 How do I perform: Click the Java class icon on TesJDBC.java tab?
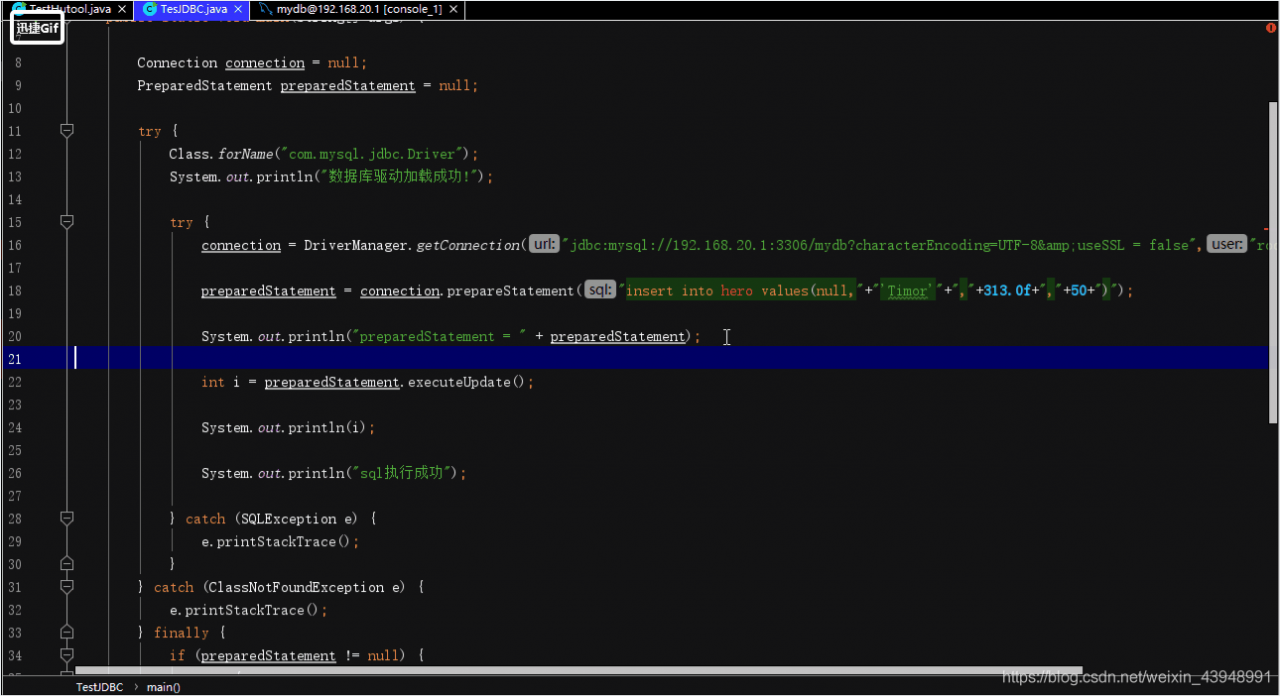150,9
